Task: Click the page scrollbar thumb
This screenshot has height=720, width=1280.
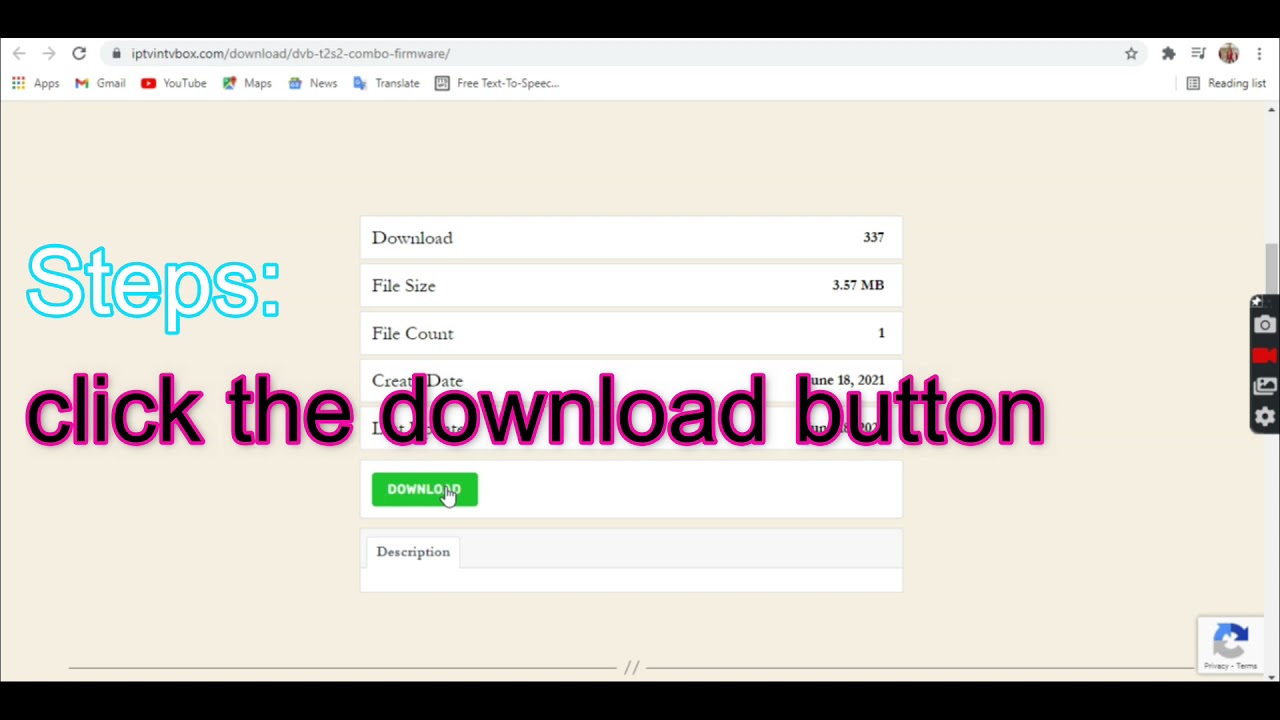Action: point(1272,271)
